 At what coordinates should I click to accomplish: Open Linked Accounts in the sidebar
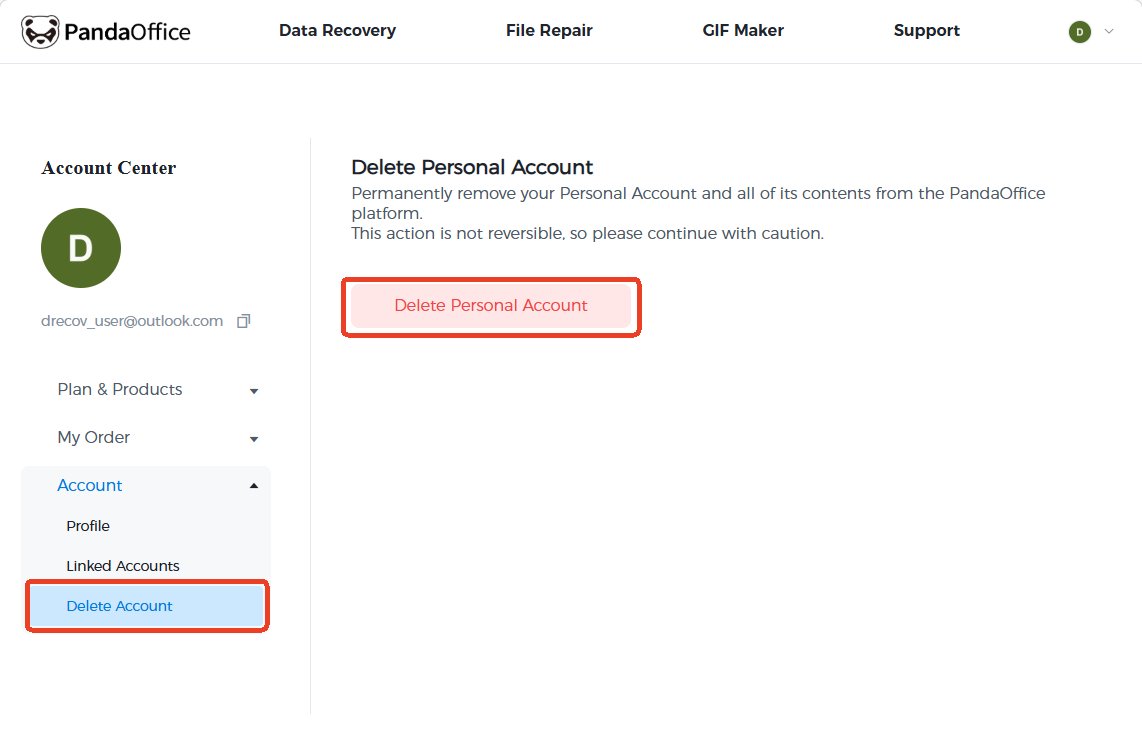123,566
